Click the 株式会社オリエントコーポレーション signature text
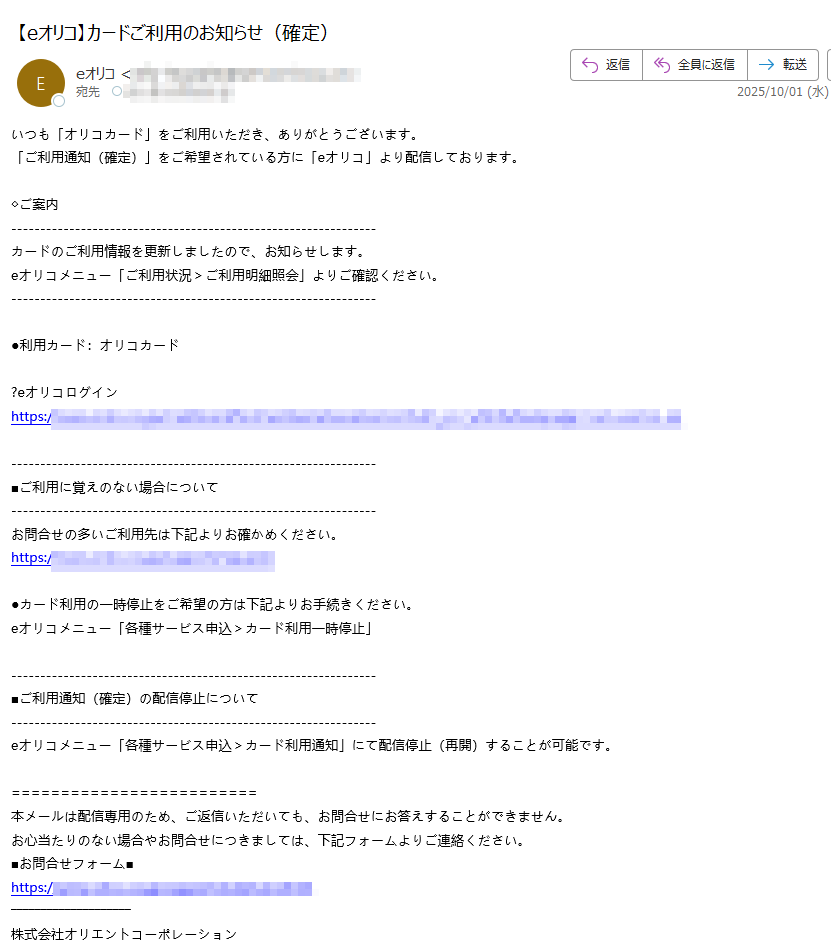The width and height of the screenshot is (831, 944). pos(121,934)
